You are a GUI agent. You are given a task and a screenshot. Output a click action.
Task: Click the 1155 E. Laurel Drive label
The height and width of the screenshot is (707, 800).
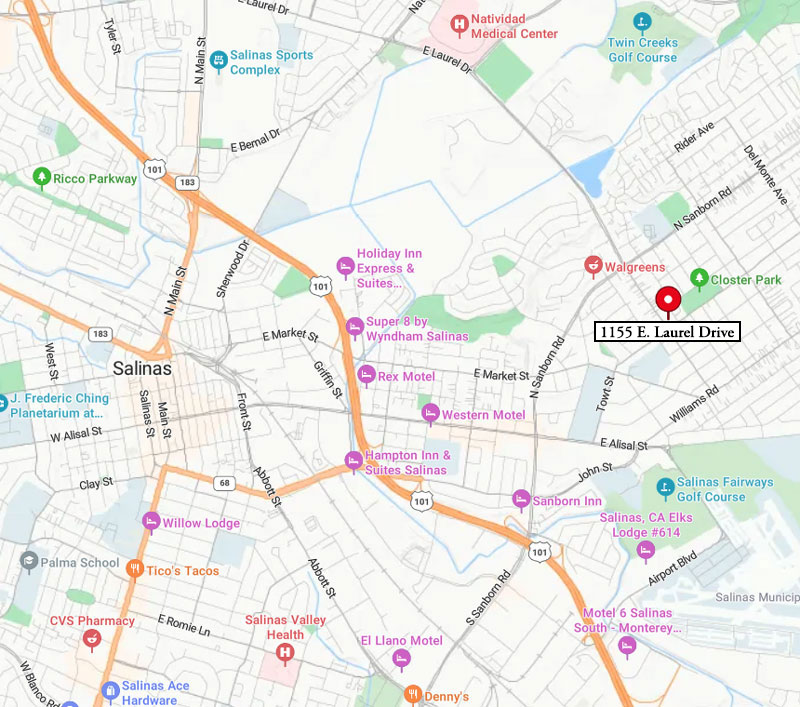[667, 332]
